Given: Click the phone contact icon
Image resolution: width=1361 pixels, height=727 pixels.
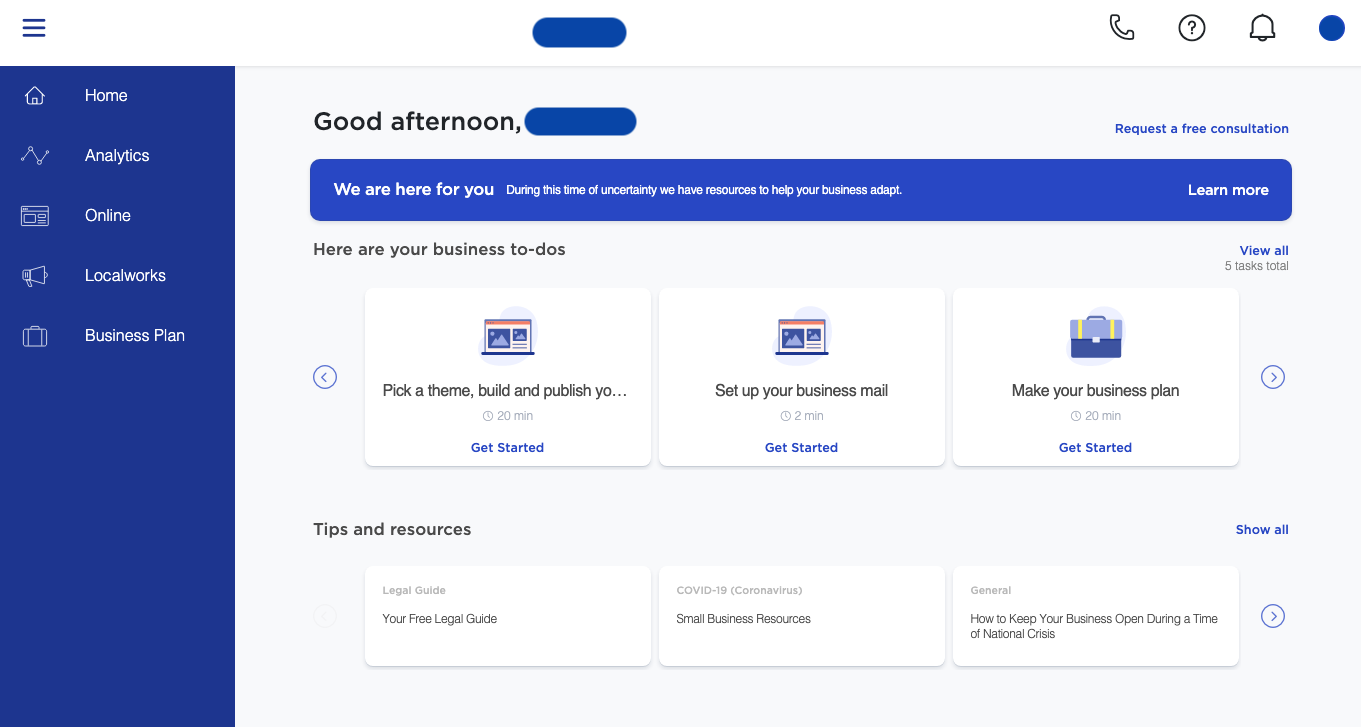Looking at the screenshot, I should tap(1122, 28).
